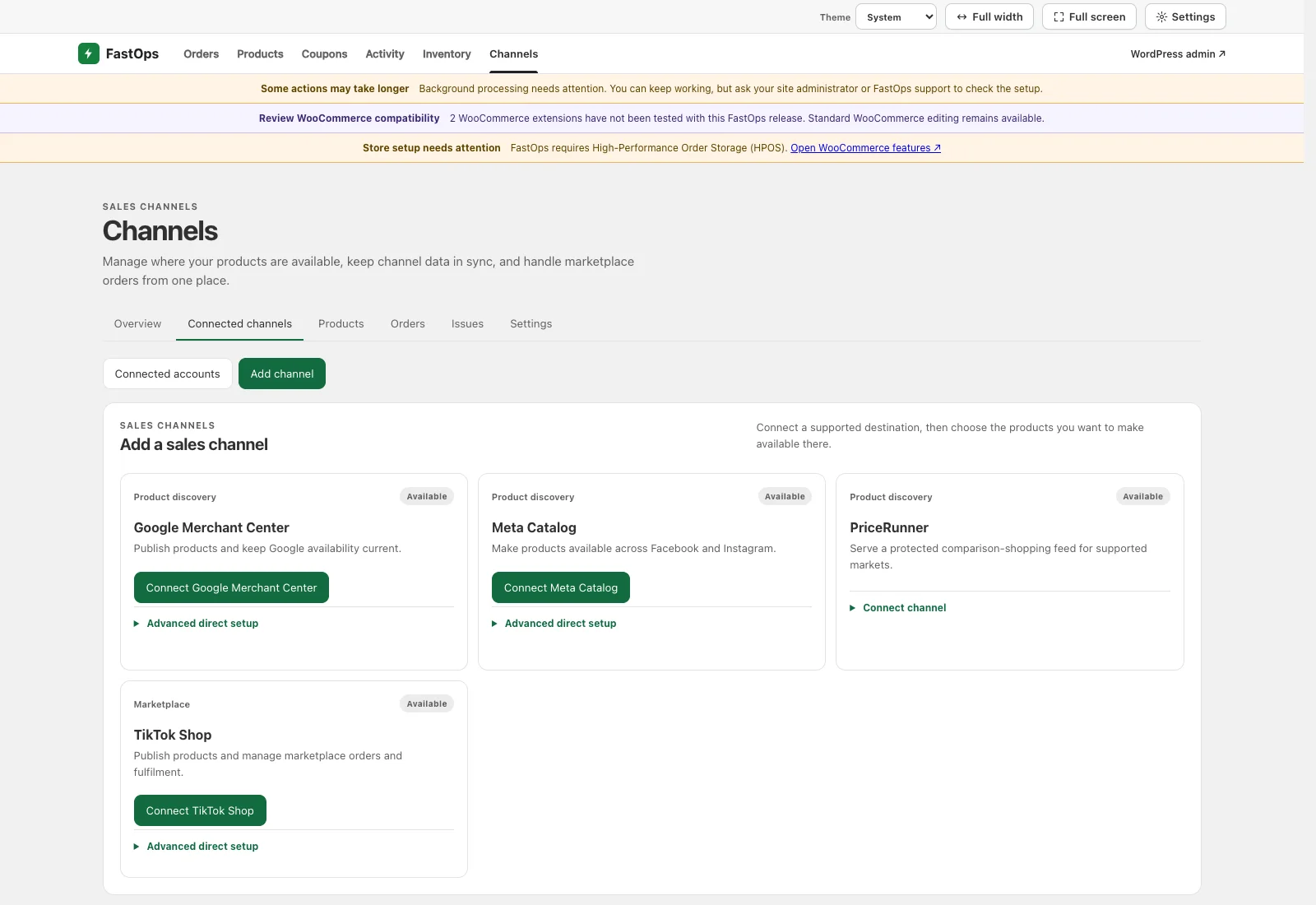1316x905 pixels.
Task: Open the top-right Settings gear button
Action: 1185,16
